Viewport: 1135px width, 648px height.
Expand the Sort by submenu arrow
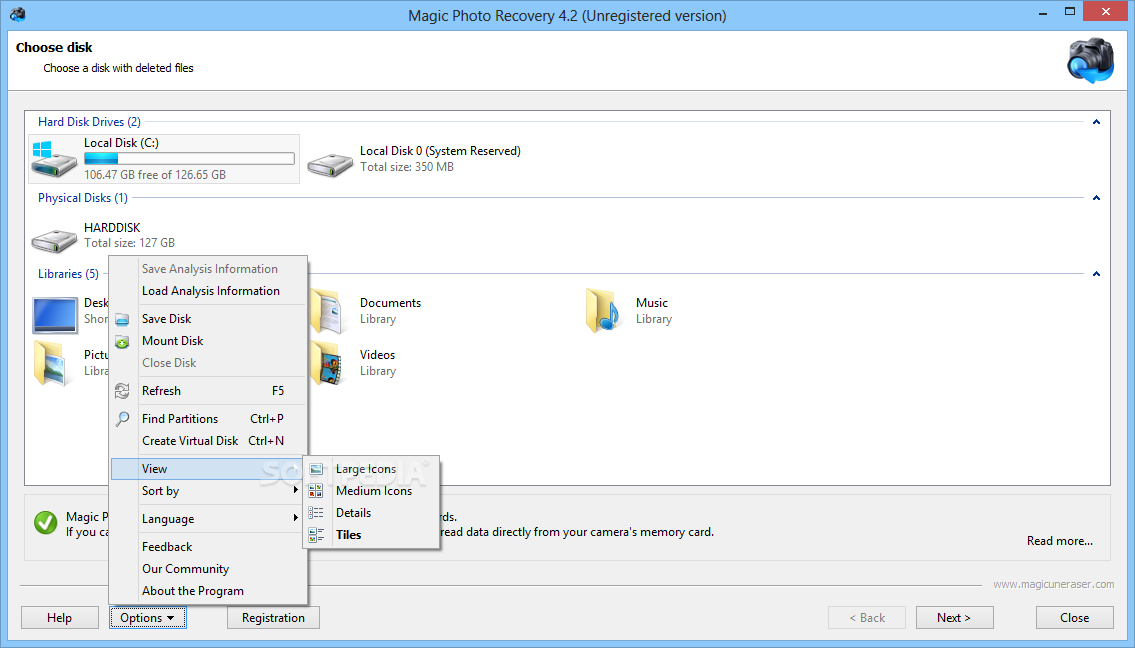click(x=295, y=490)
